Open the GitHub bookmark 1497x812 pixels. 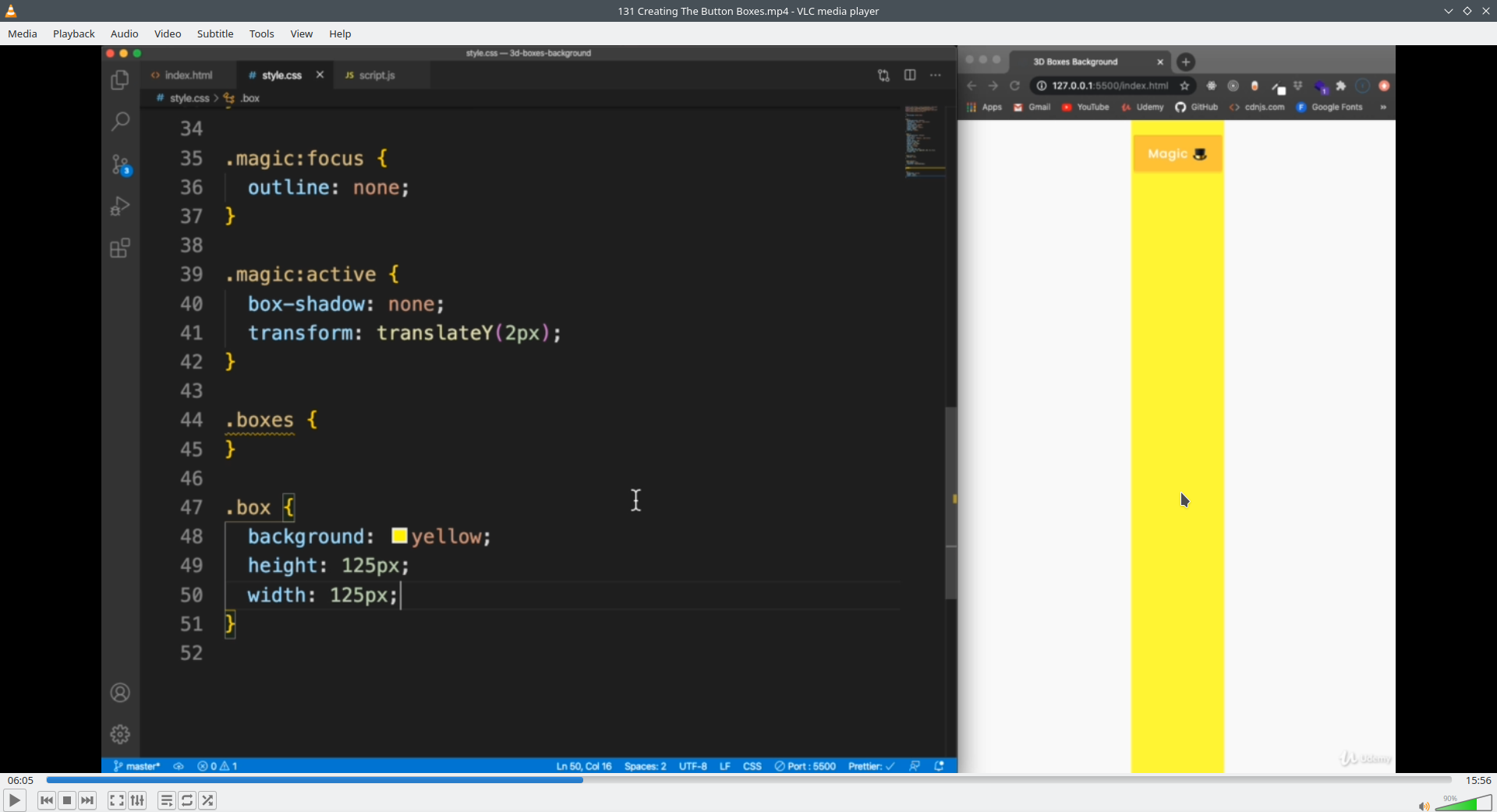coord(1197,108)
